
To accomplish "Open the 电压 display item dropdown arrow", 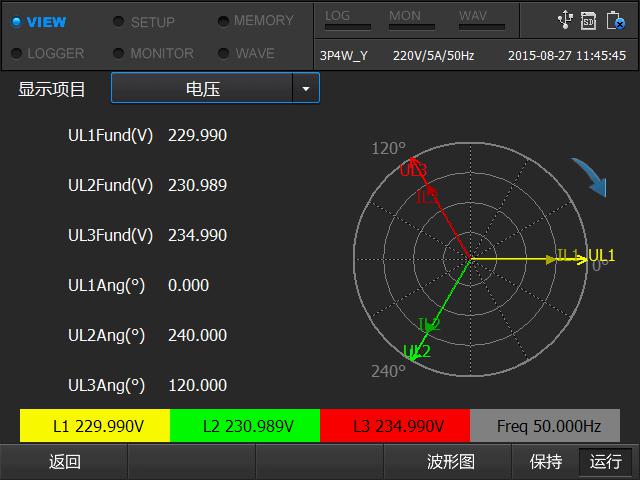I will [x=306, y=88].
